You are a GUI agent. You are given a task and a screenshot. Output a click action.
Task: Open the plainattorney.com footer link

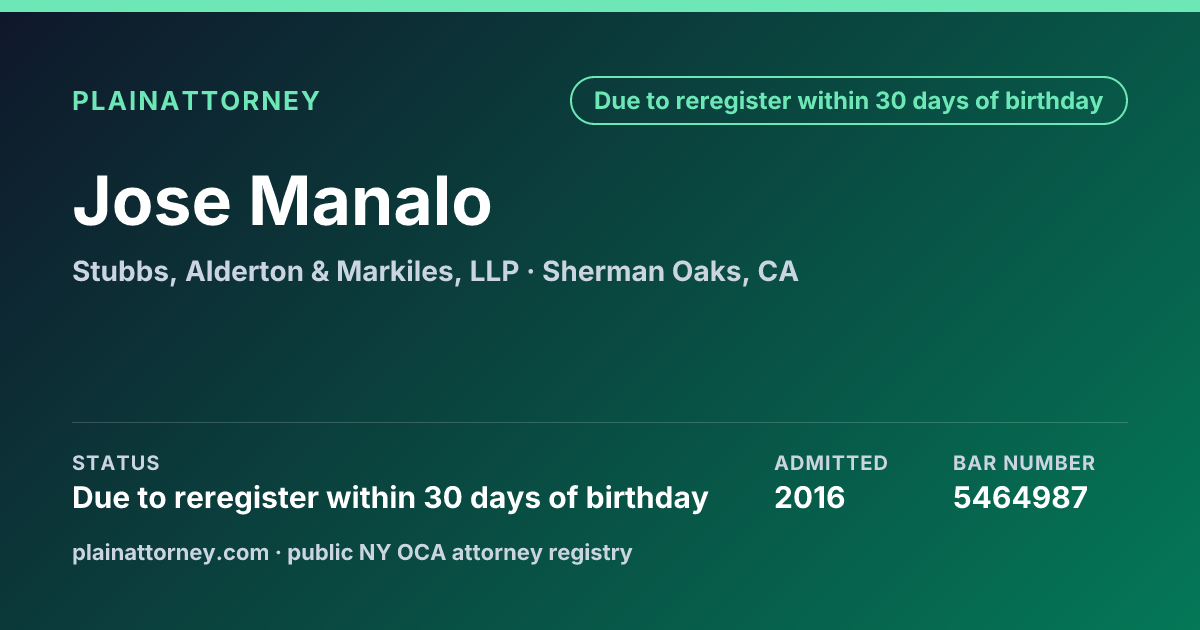pos(170,553)
